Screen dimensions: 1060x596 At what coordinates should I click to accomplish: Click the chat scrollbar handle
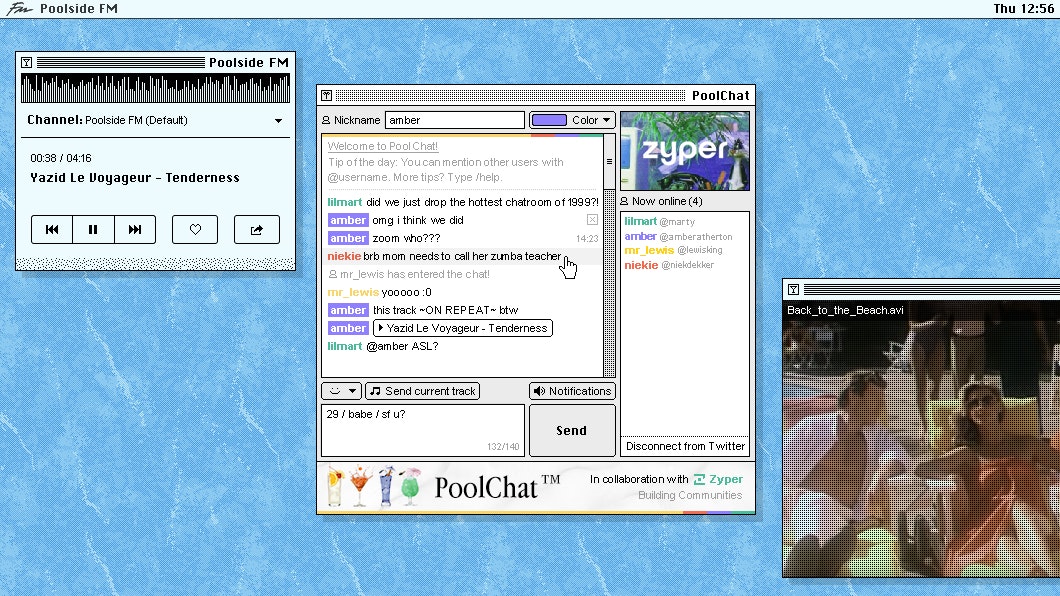coord(609,162)
